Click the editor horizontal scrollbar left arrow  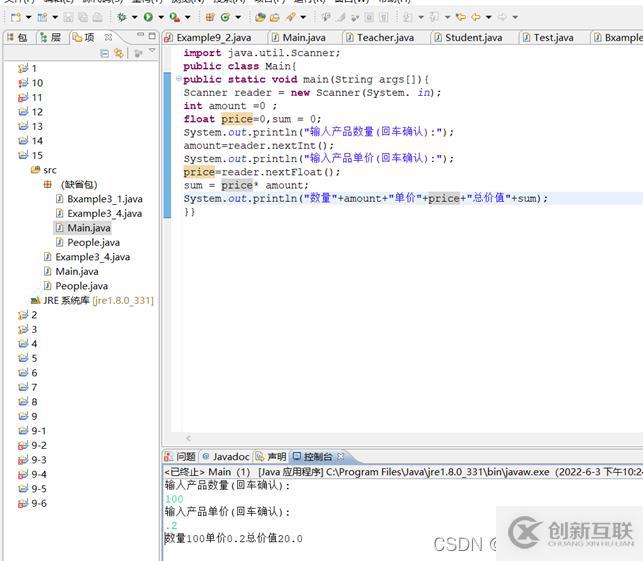[188, 438]
